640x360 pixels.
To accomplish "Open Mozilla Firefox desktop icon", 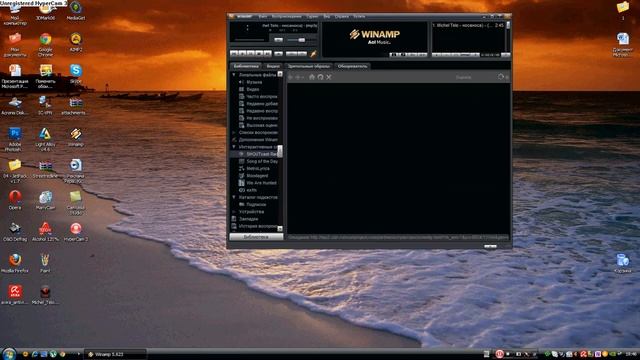I will click(x=15, y=263).
